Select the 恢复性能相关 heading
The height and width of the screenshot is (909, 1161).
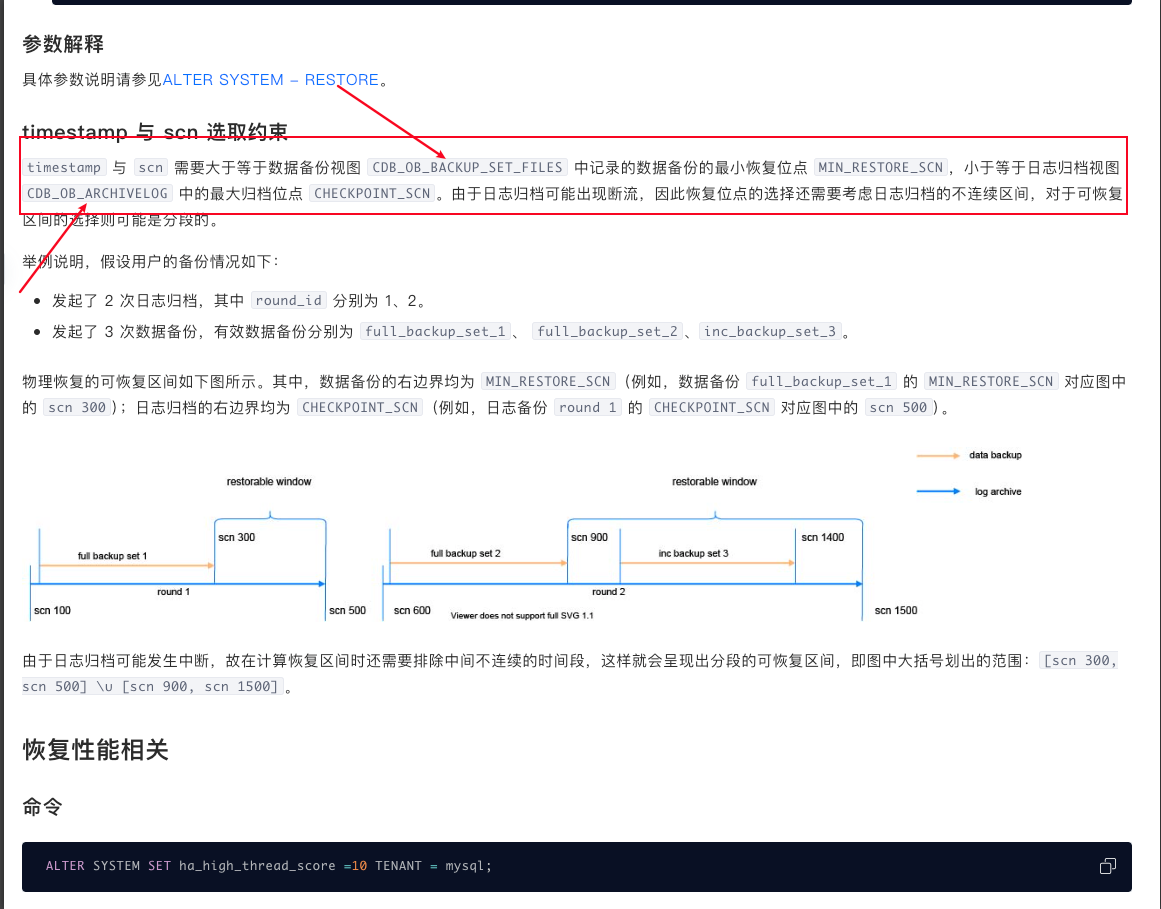click(96, 750)
